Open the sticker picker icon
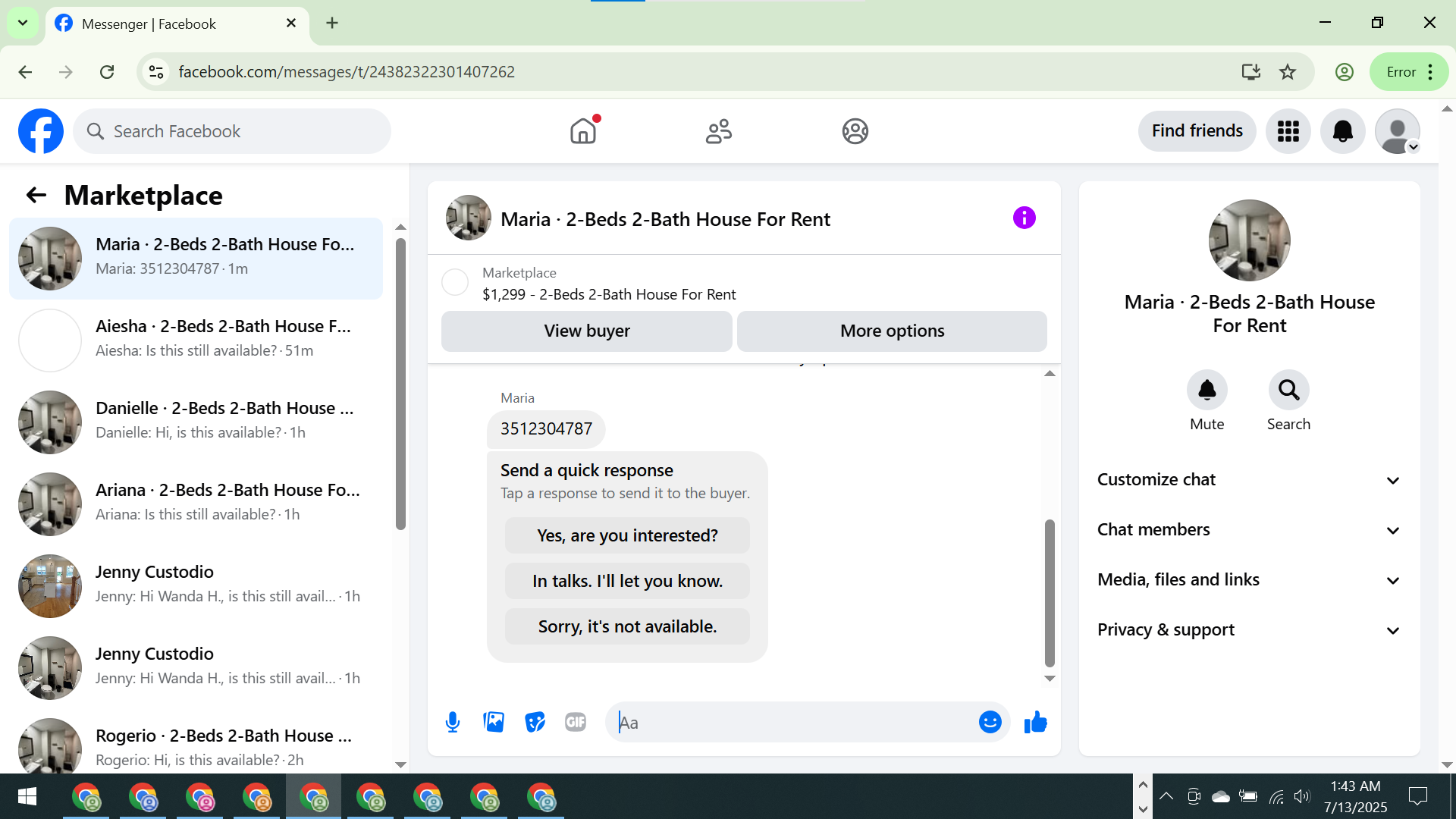This screenshot has width=1456, height=819. tap(535, 722)
